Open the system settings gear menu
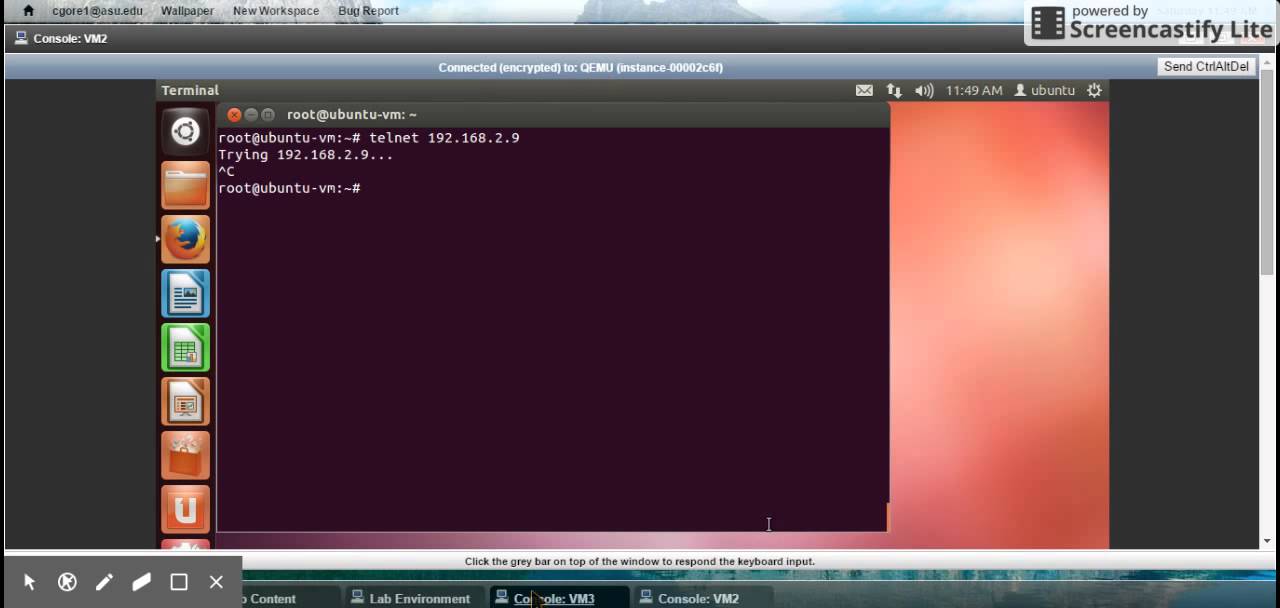 1094,90
